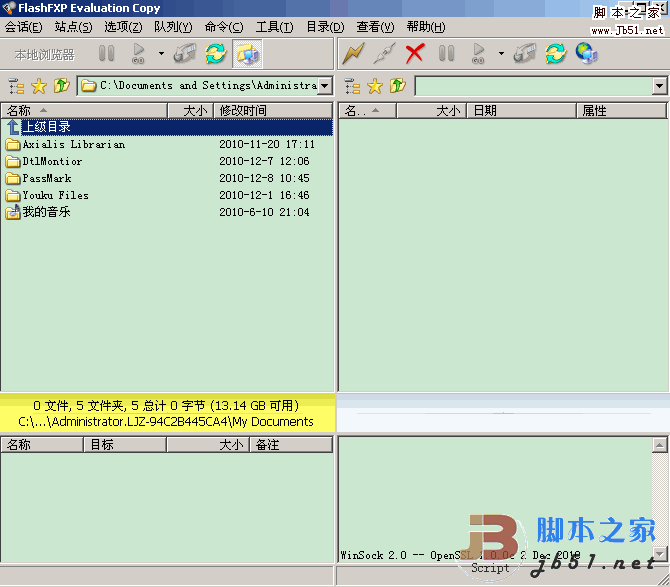The image size is (670, 587).
Task: Click the log scrollbar up arrow
Action: point(659,445)
